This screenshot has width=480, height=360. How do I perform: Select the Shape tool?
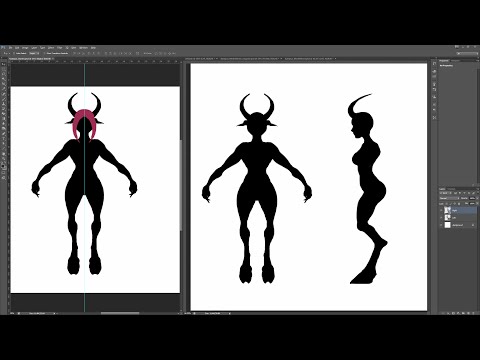[4, 149]
